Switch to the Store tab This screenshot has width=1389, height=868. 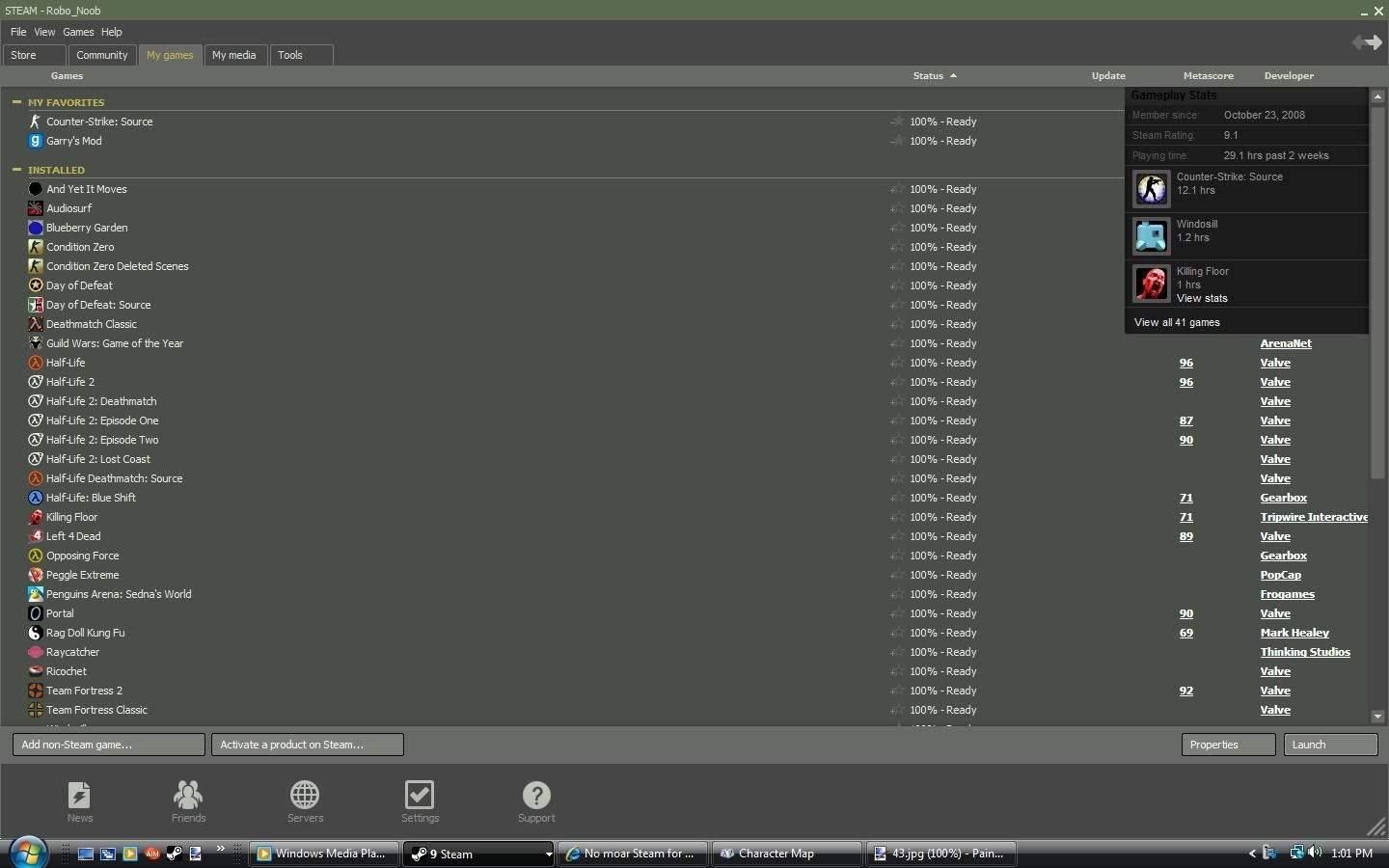click(x=35, y=55)
